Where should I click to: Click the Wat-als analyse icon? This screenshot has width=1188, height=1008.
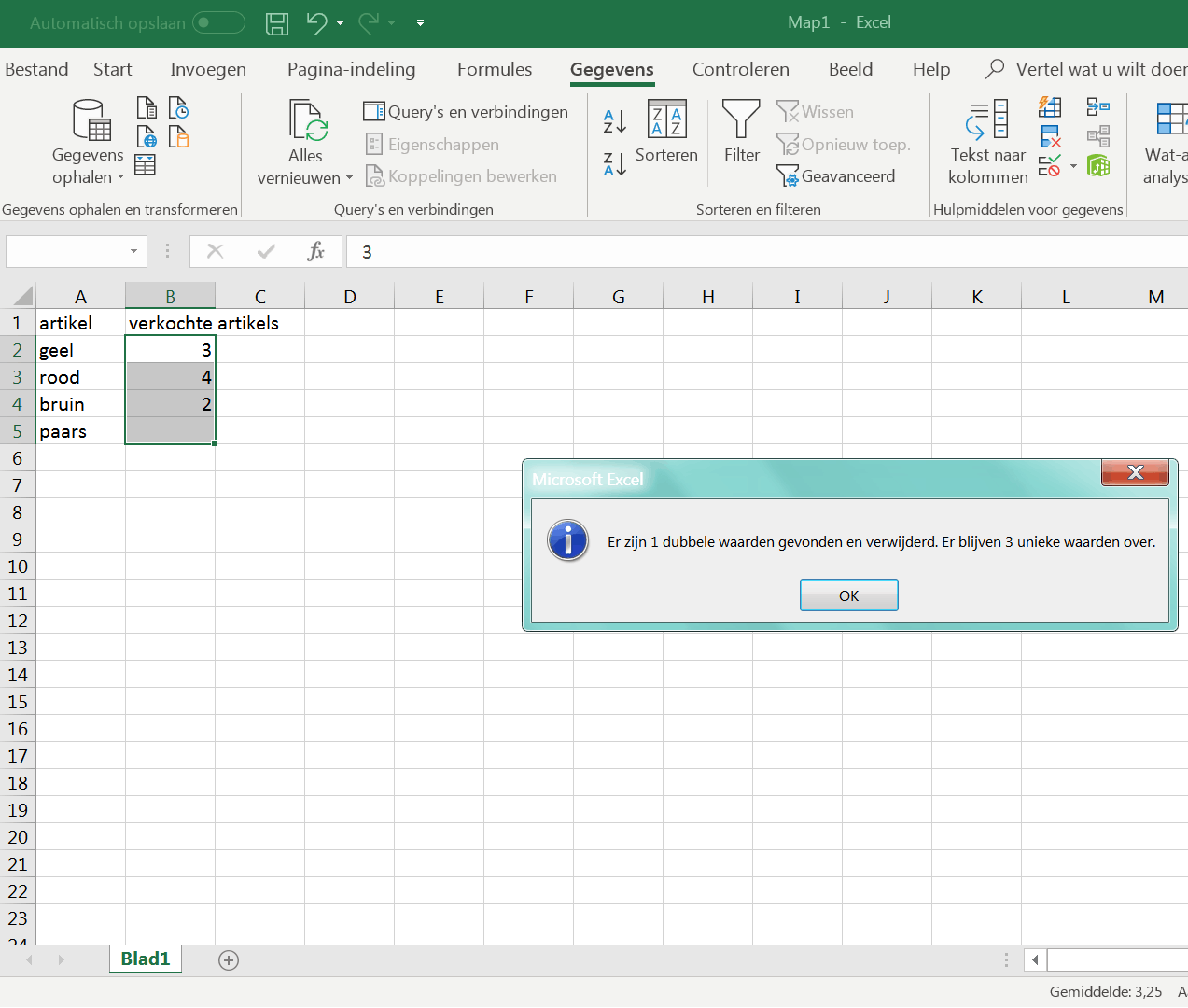(x=1171, y=119)
